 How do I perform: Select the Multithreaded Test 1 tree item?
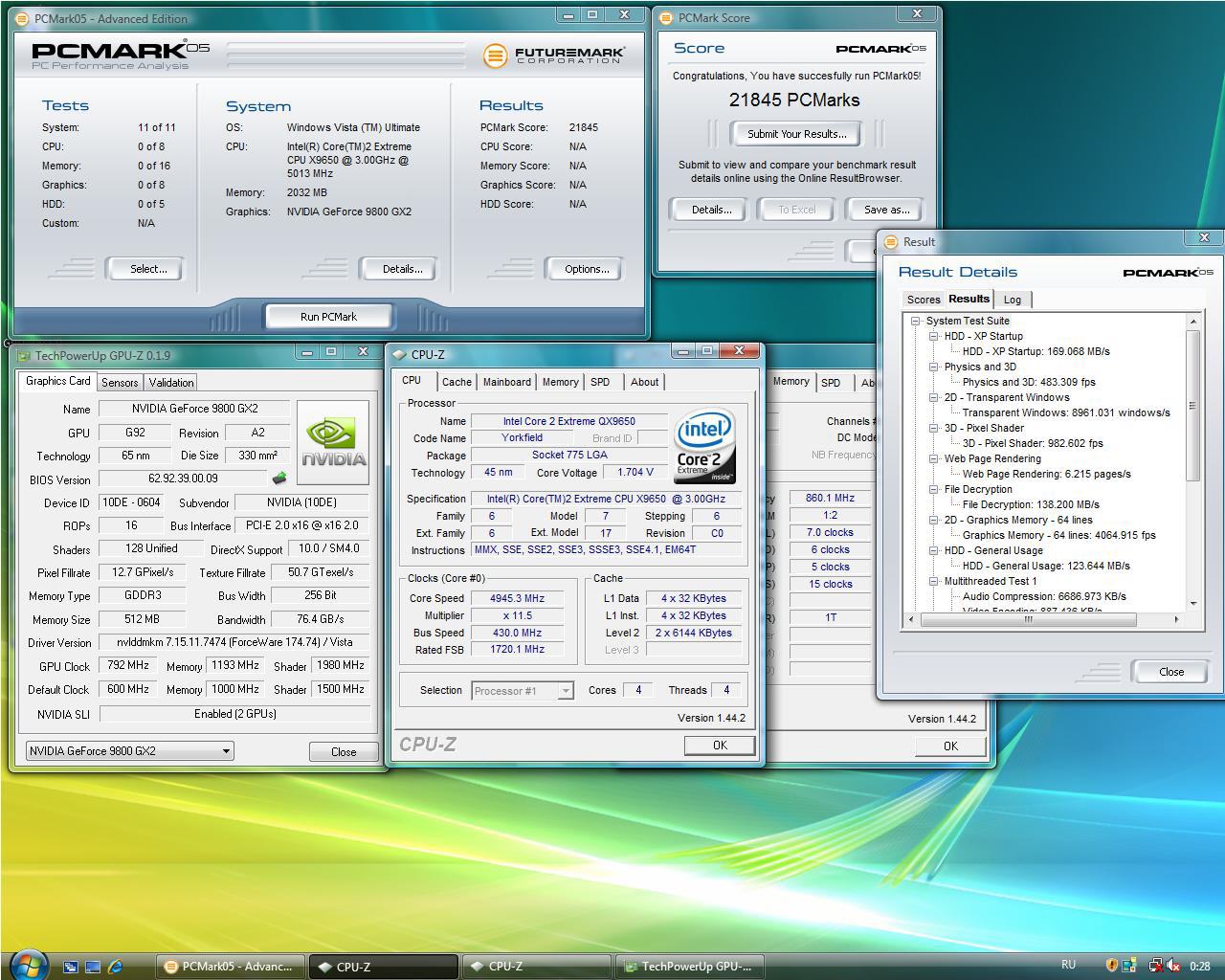tap(990, 581)
